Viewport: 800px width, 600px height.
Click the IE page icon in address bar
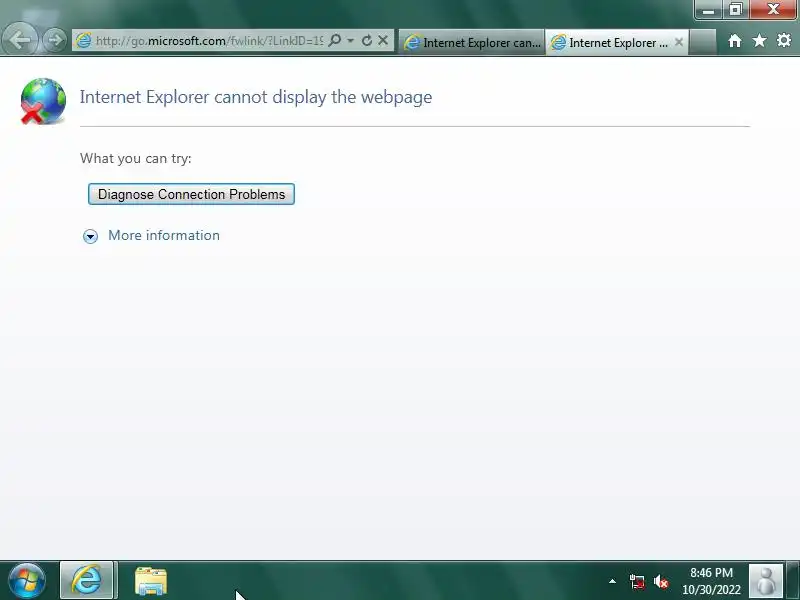(83, 40)
